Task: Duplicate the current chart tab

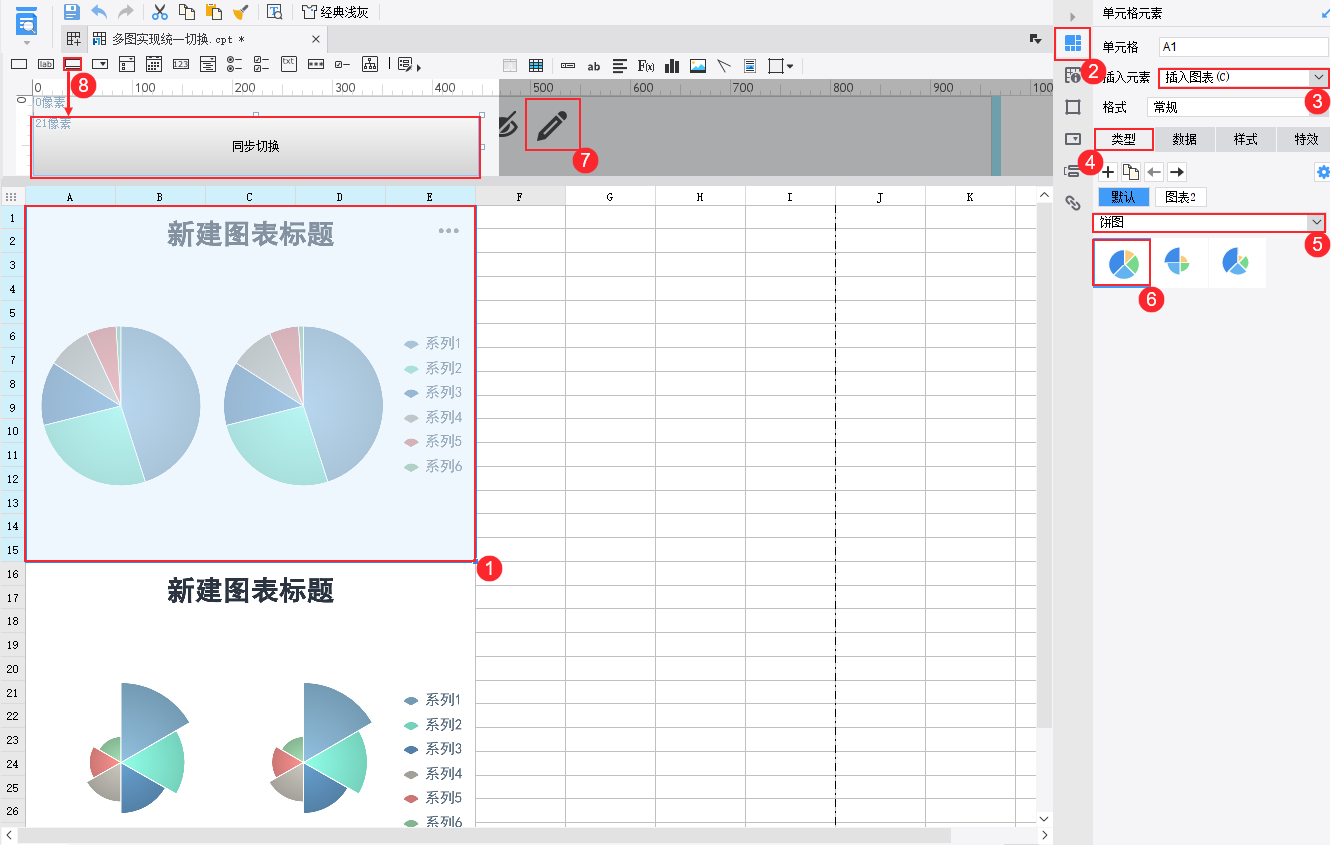Action: point(1131,172)
